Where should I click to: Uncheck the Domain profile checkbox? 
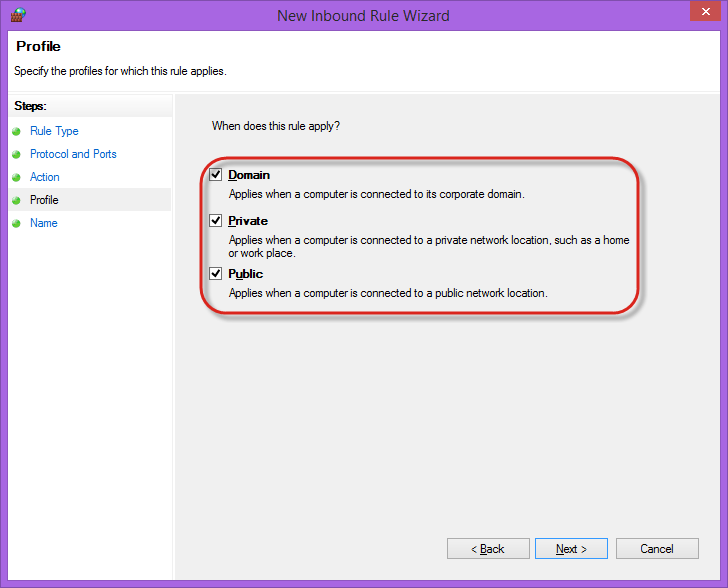(x=216, y=175)
